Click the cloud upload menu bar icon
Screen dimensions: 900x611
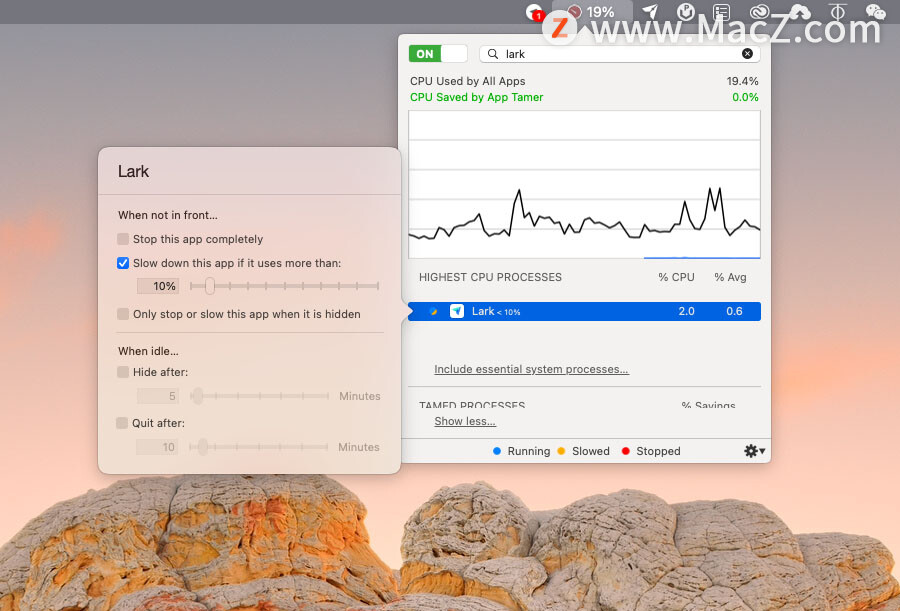pos(800,11)
